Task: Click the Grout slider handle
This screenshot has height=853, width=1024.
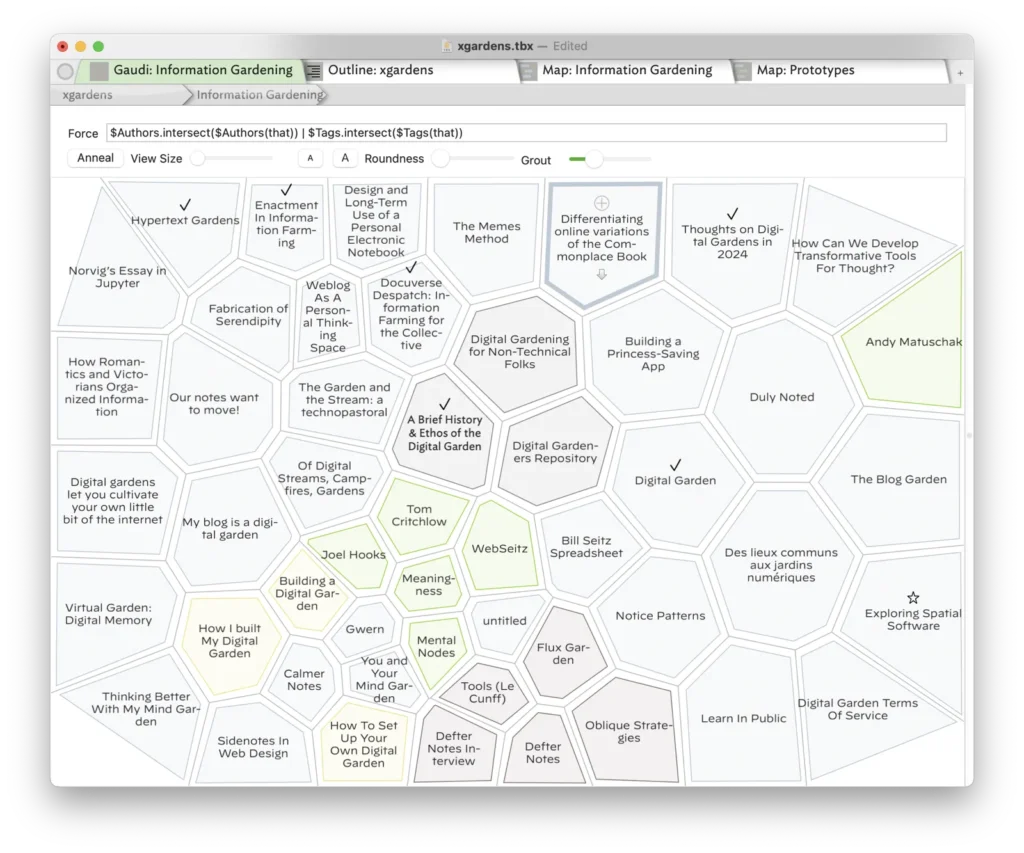Action: click(594, 159)
